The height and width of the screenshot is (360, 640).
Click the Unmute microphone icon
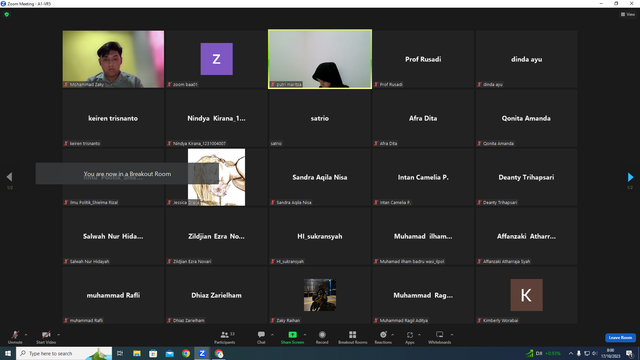[x=15, y=335]
